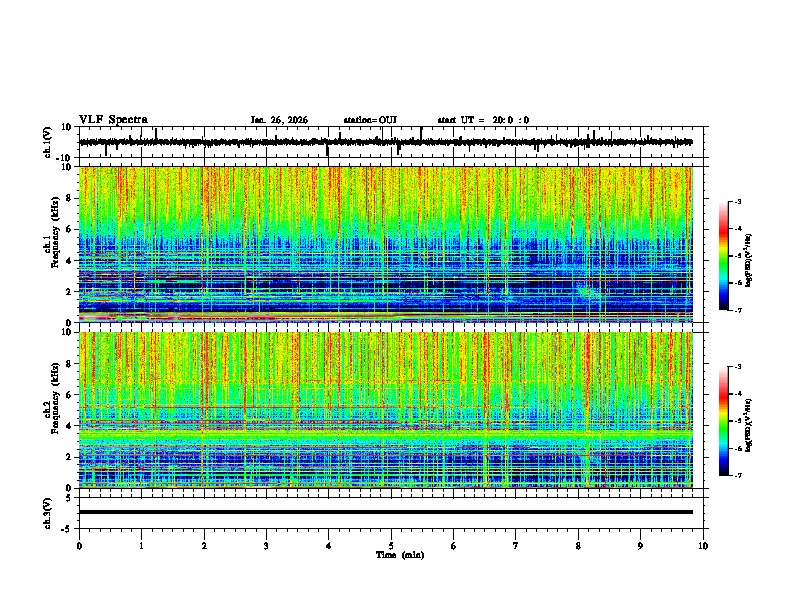792x612 pixels.
Task: Click the ch.1 spectrogram color scale bar
Action: point(724,256)
